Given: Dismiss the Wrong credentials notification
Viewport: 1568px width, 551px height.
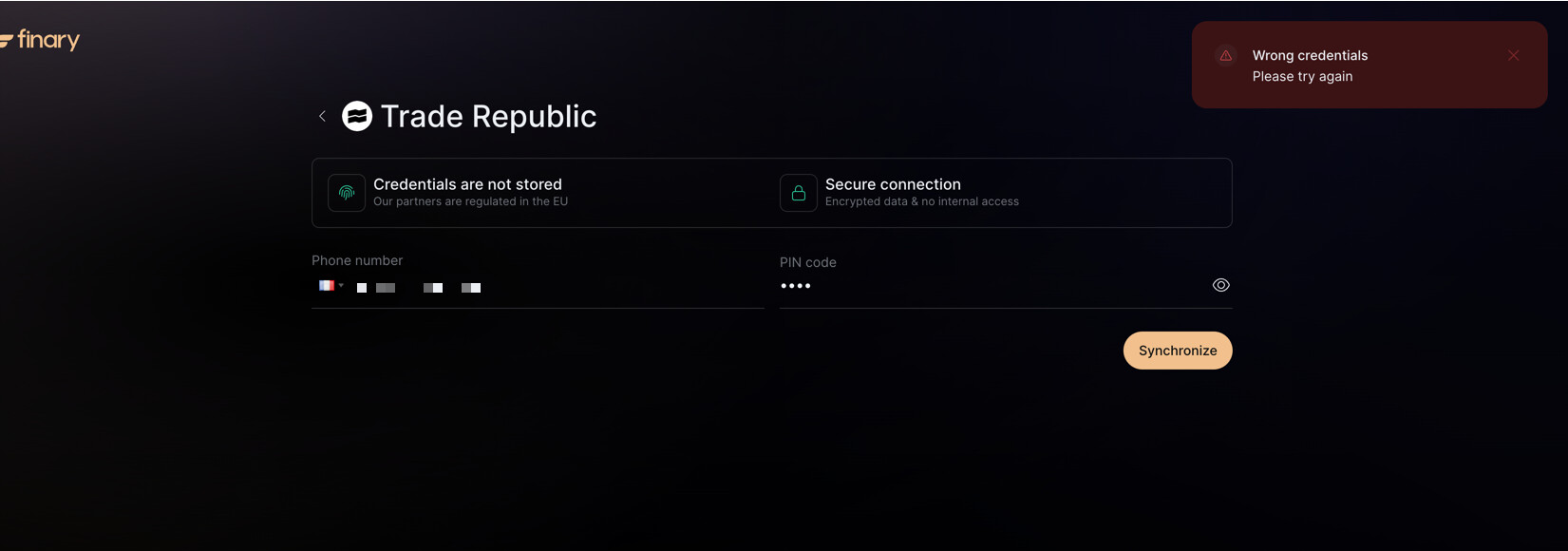Looking at the screenshot, I should point(1513,56).
